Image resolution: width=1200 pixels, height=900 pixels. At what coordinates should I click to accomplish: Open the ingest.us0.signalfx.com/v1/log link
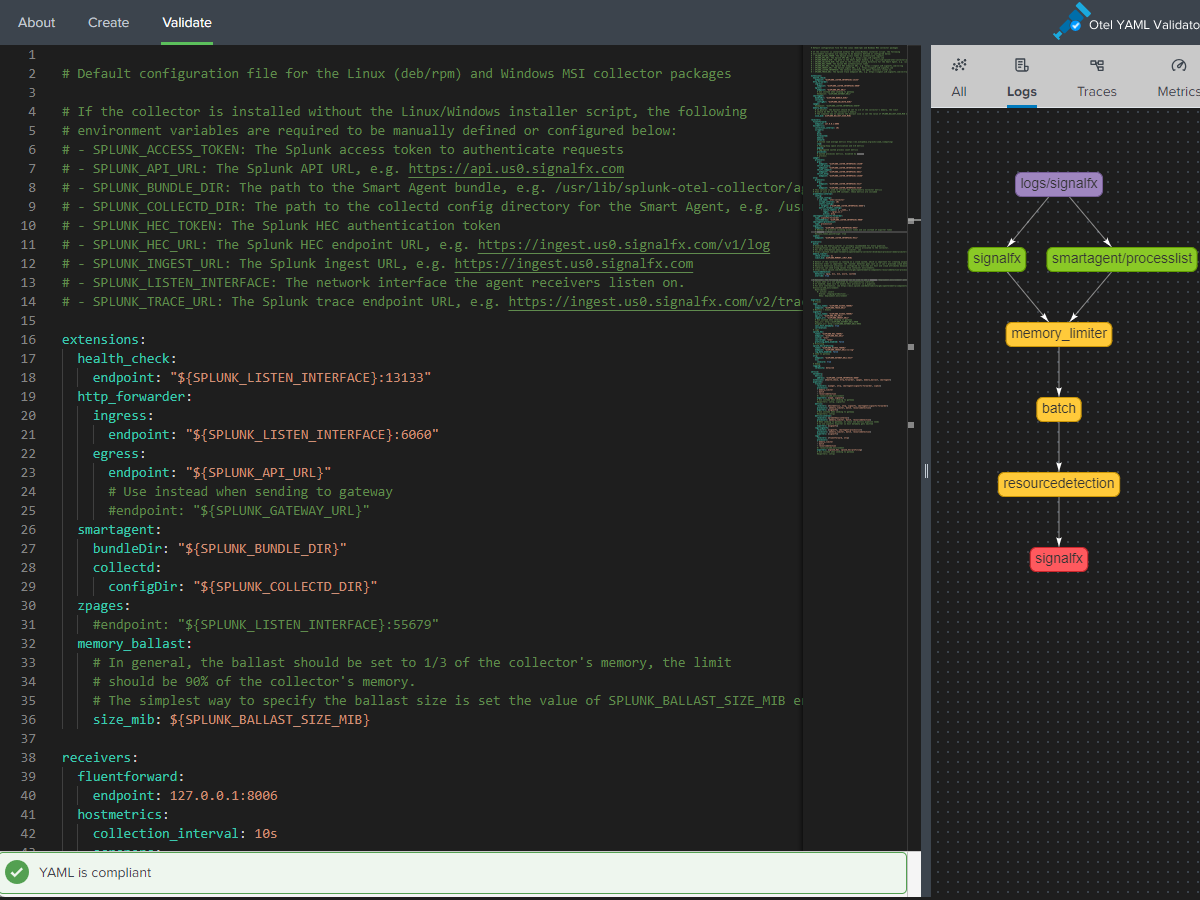[x=624, y=245]
